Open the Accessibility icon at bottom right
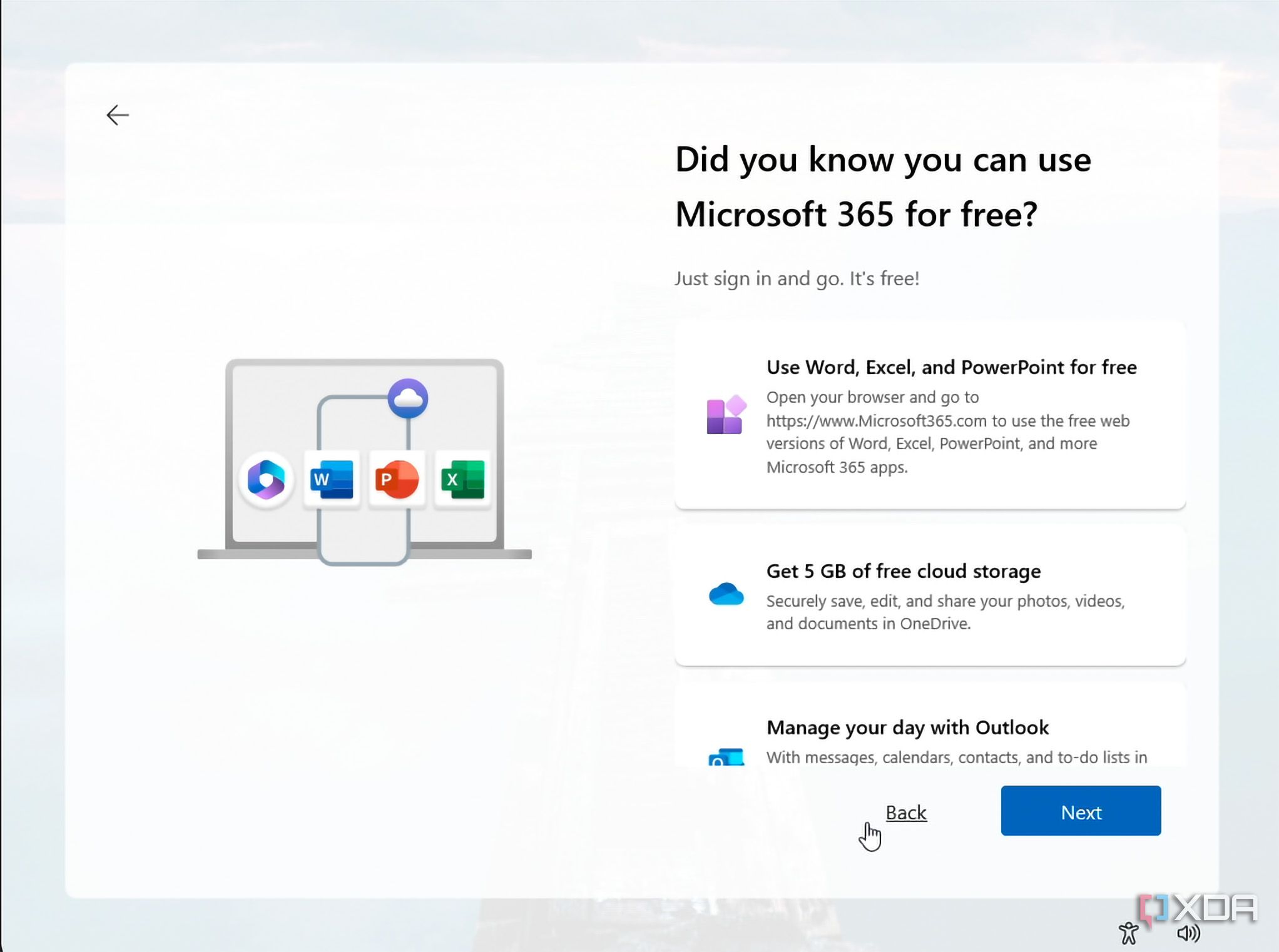 (x=1129, y=933)
